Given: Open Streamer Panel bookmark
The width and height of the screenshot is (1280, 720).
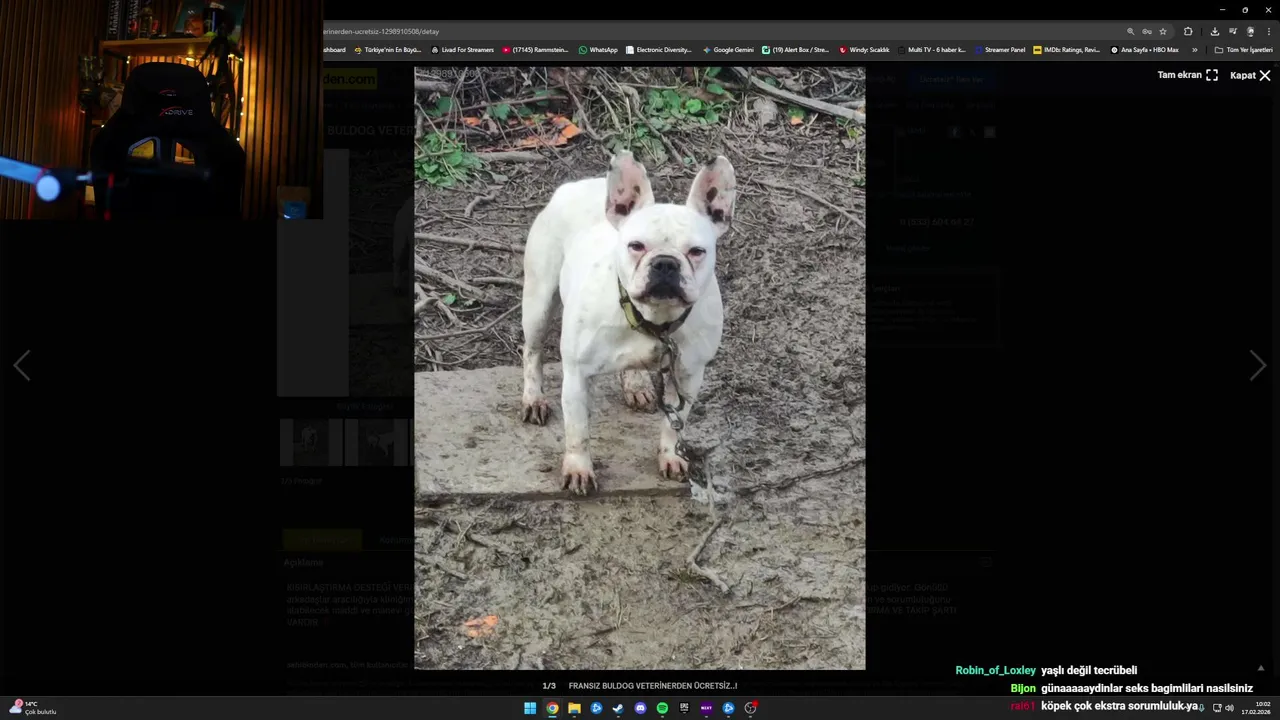Looking at the screenshot, I should pos(1000,50).
